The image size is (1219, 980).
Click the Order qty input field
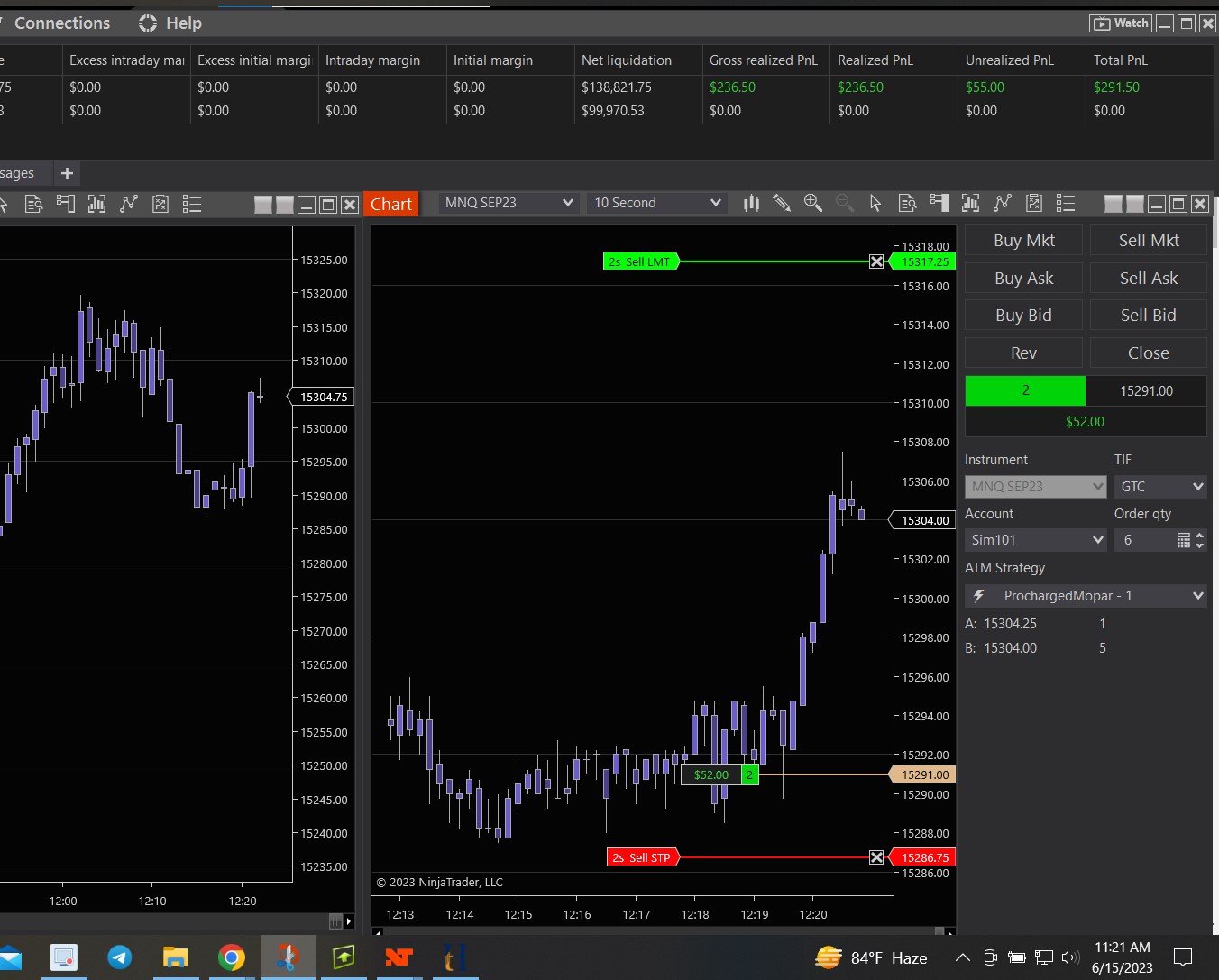pos(1142,540)
